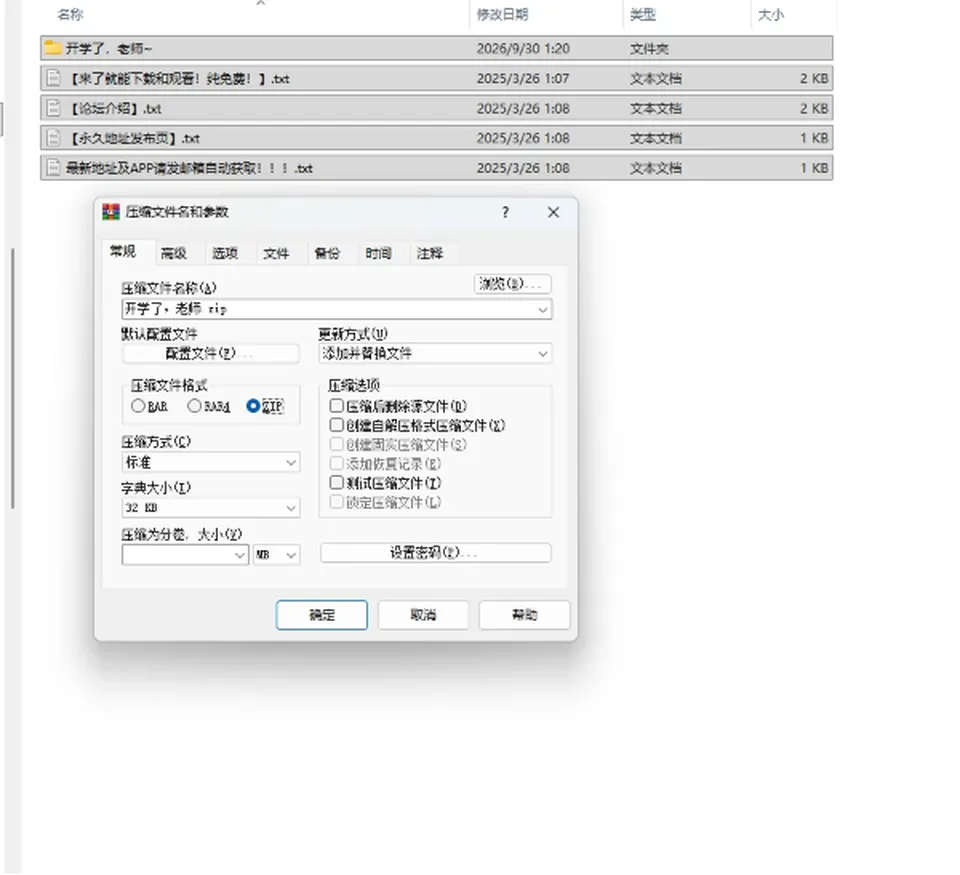Open the 字典大小 dropdown showing 32 KB
This screenshot has height=875, width=960.
coord(211,508)
